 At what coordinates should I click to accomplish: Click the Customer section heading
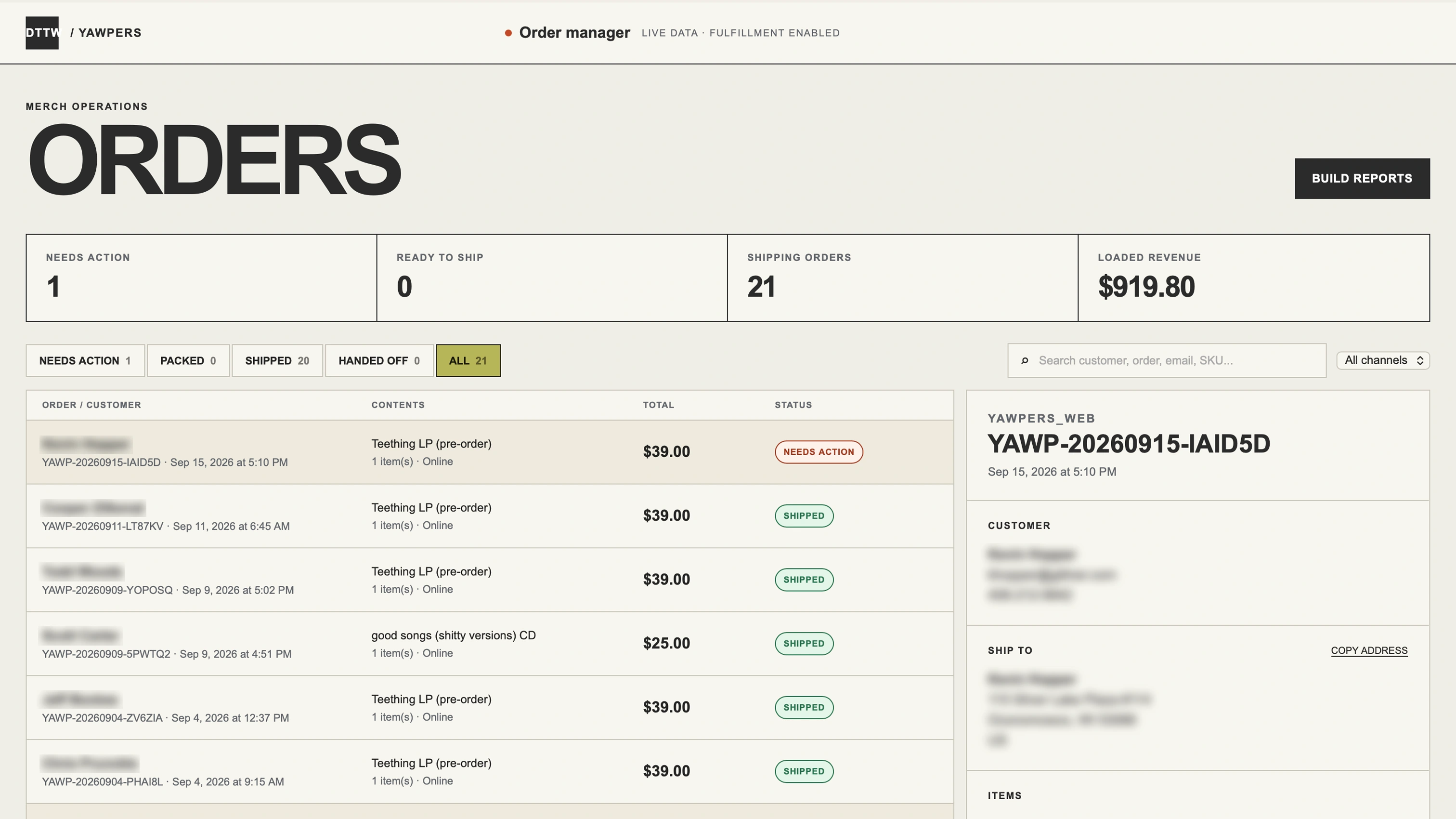[x=1019, y=526]
